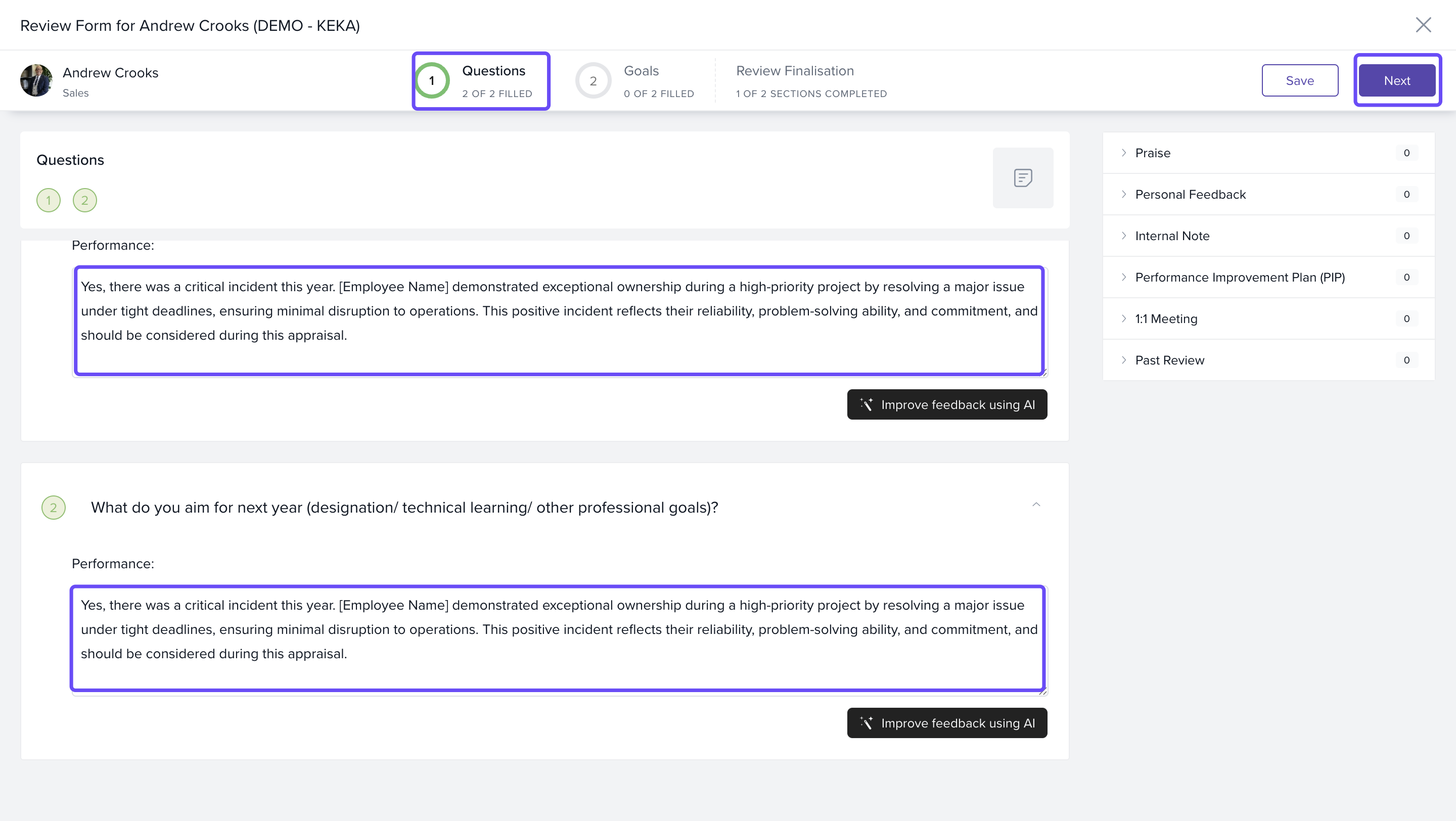Click the Next button

(1397, 81)
